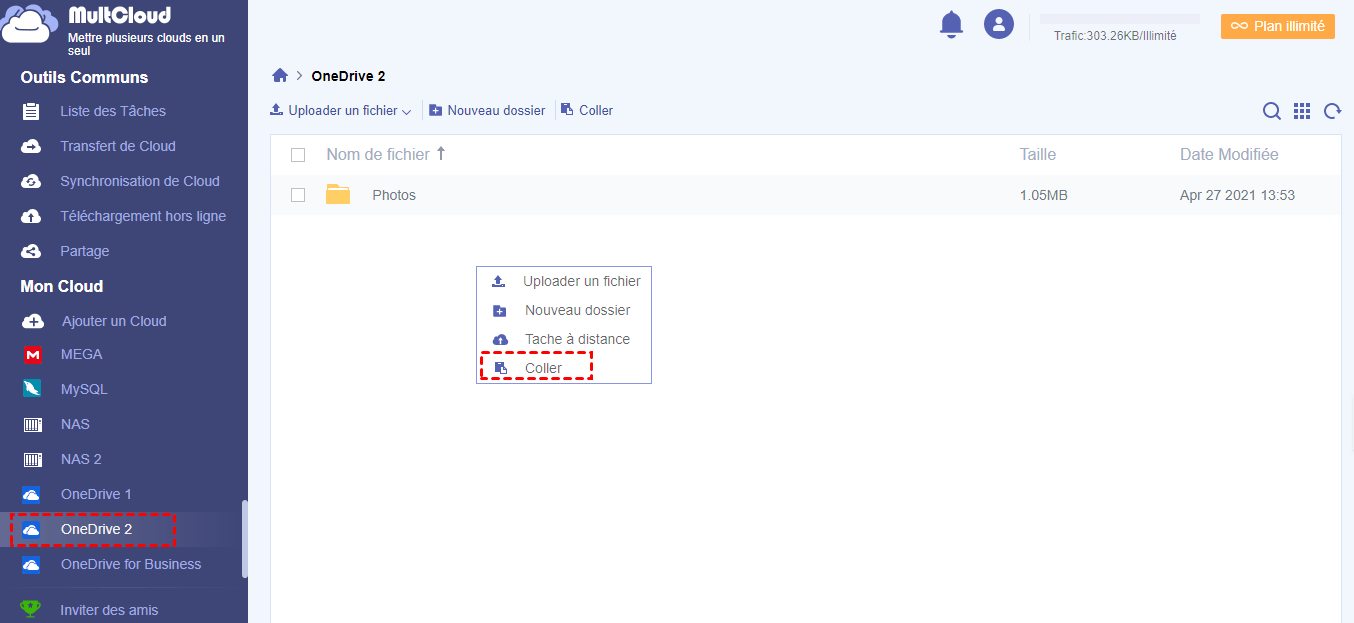Open Téléchargement hors ligne
The height and width of the screenshot is (623, 1354).
143,216
